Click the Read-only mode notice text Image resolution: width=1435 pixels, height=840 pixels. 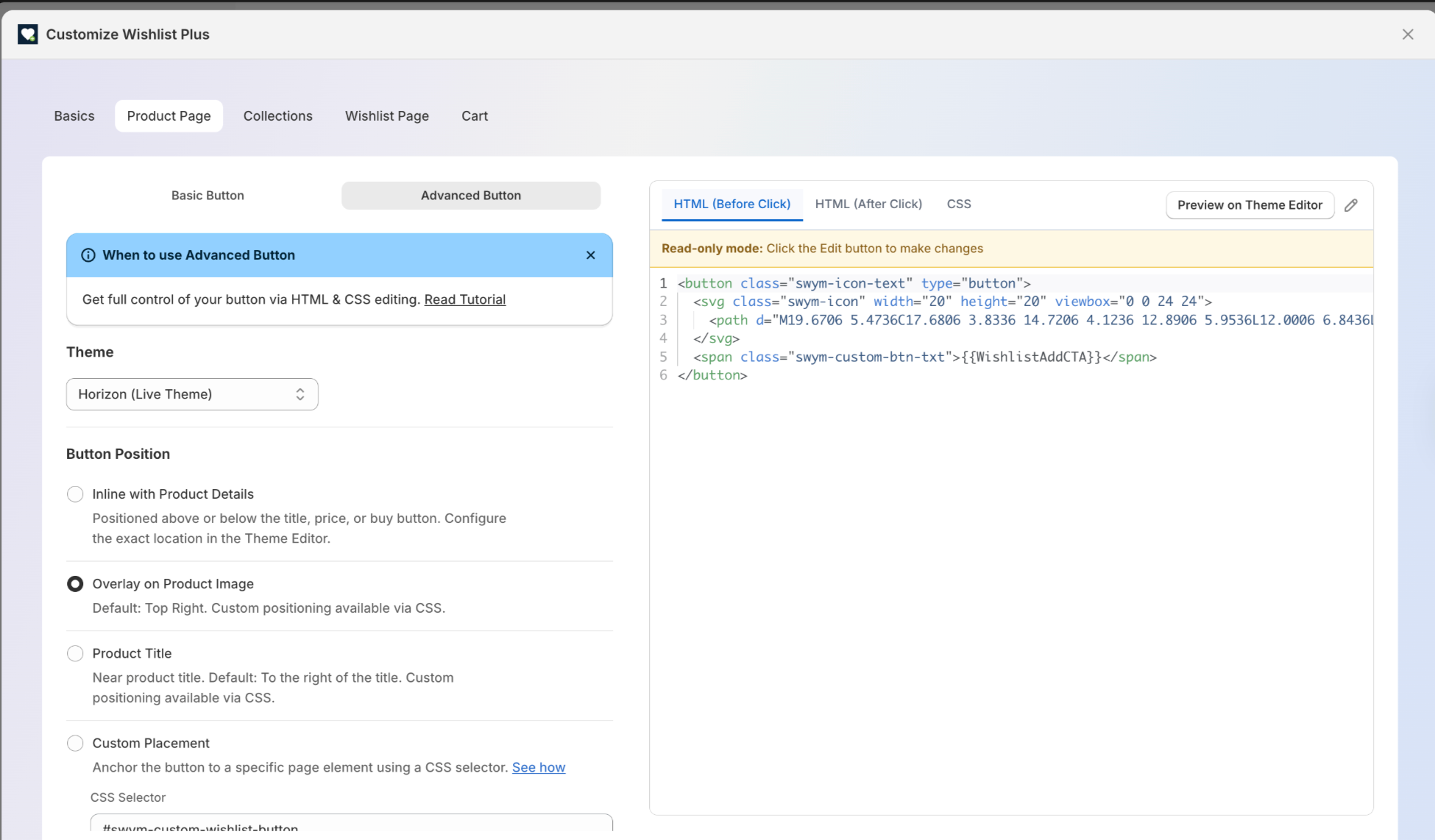pyautogui.click(x=822, y=249)
